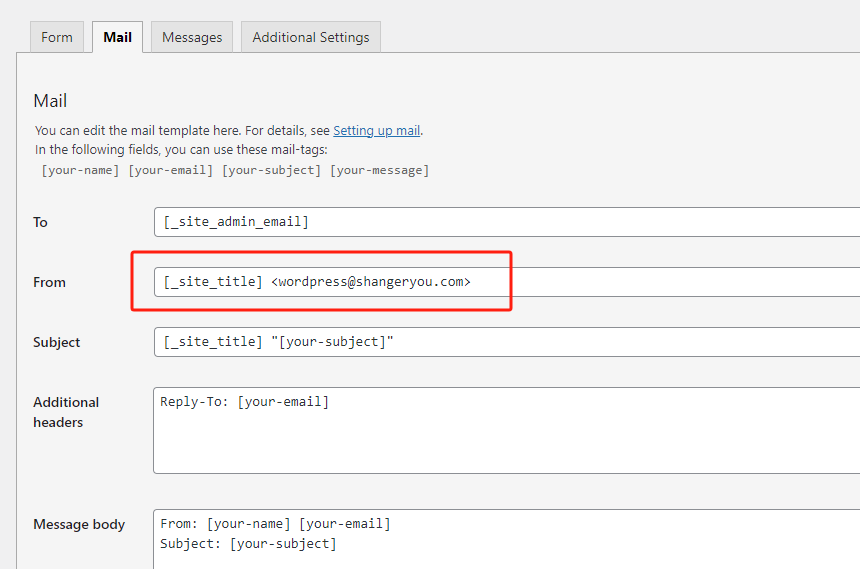Screen dimensions: 860x569
Task: Click the Additional headers label
Action: (x=66, y=412)
